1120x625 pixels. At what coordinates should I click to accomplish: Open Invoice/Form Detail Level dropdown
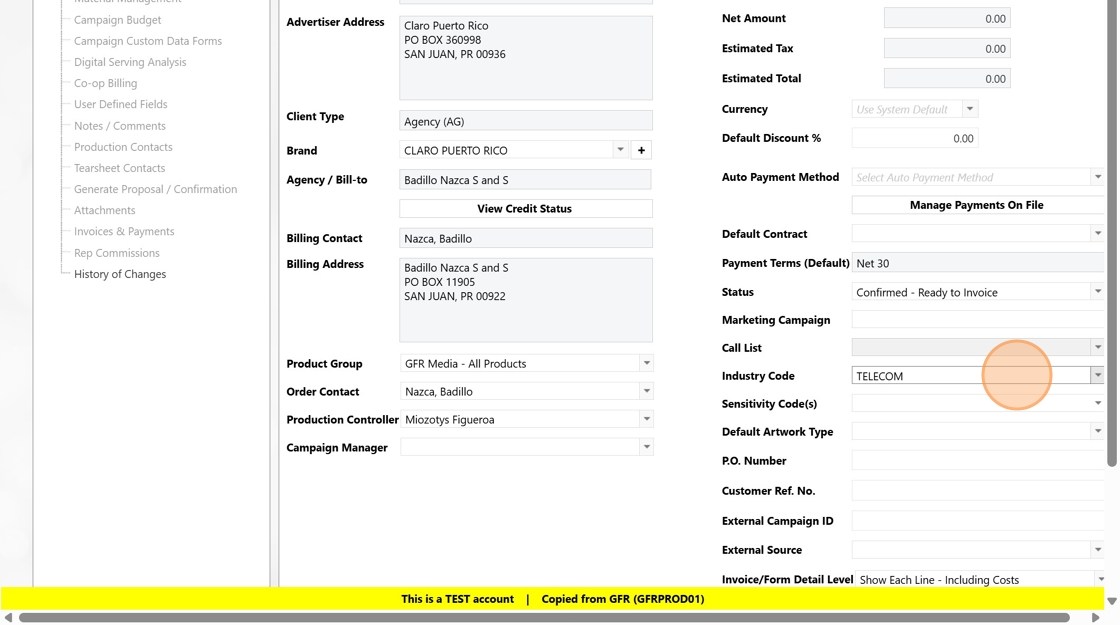tap(1100, 579)
